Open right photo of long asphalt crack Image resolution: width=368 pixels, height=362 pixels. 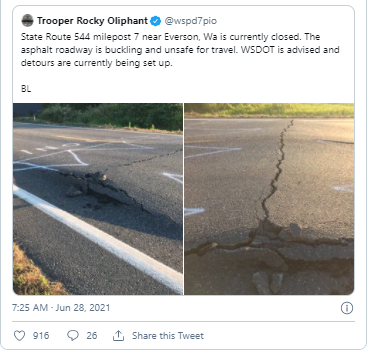(x=269, y=199)
